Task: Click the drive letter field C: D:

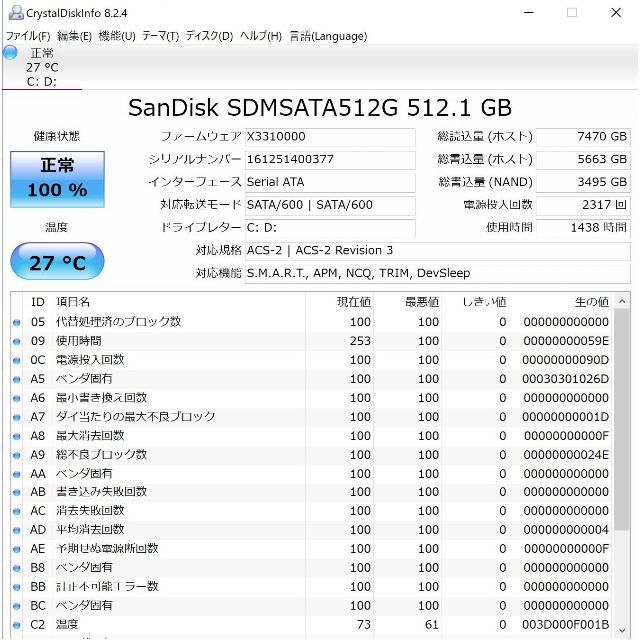Action: coord(330,228)
